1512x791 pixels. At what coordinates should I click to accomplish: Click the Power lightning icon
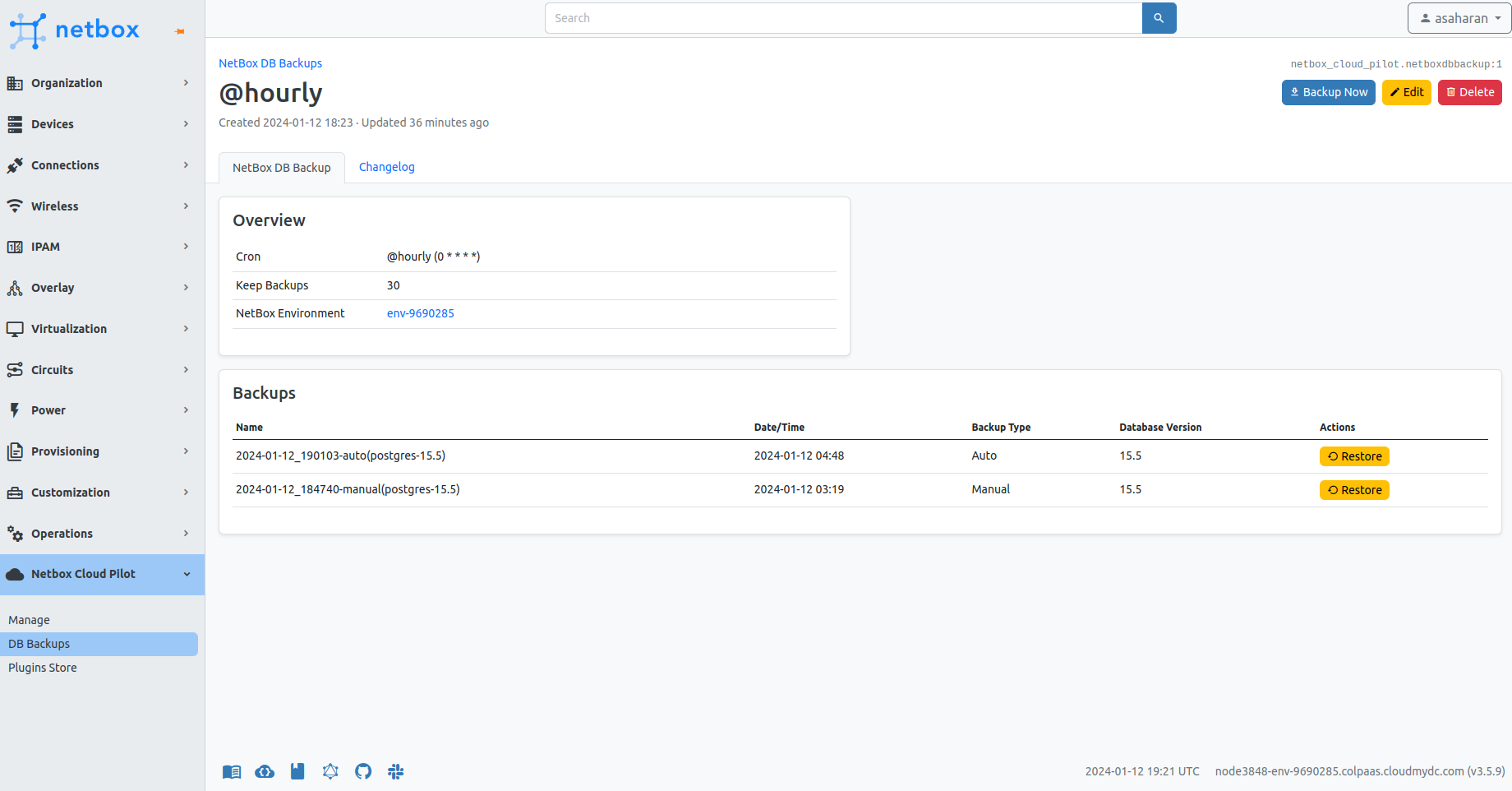15,410
